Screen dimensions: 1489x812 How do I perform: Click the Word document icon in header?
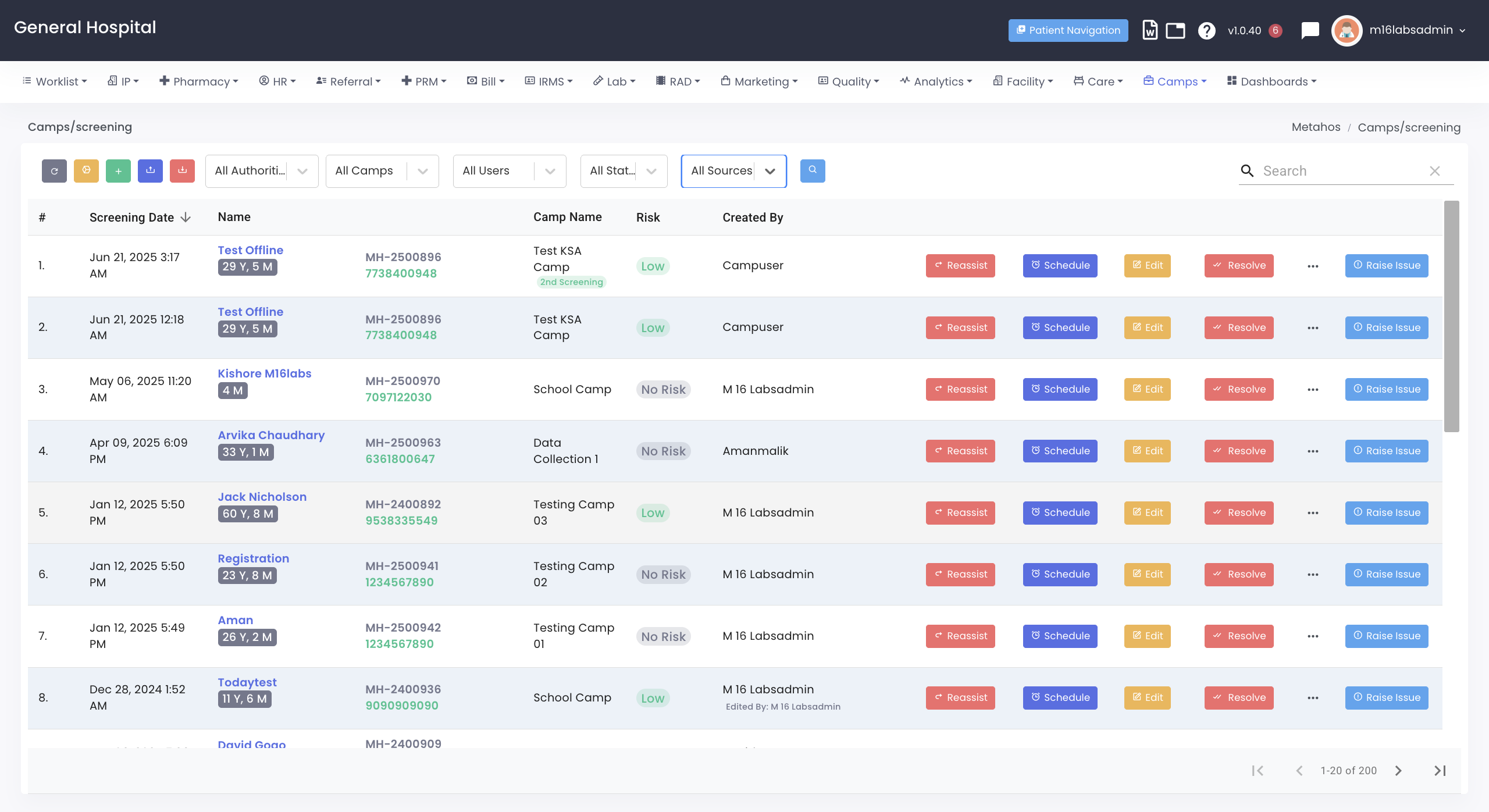point(1149,30)
